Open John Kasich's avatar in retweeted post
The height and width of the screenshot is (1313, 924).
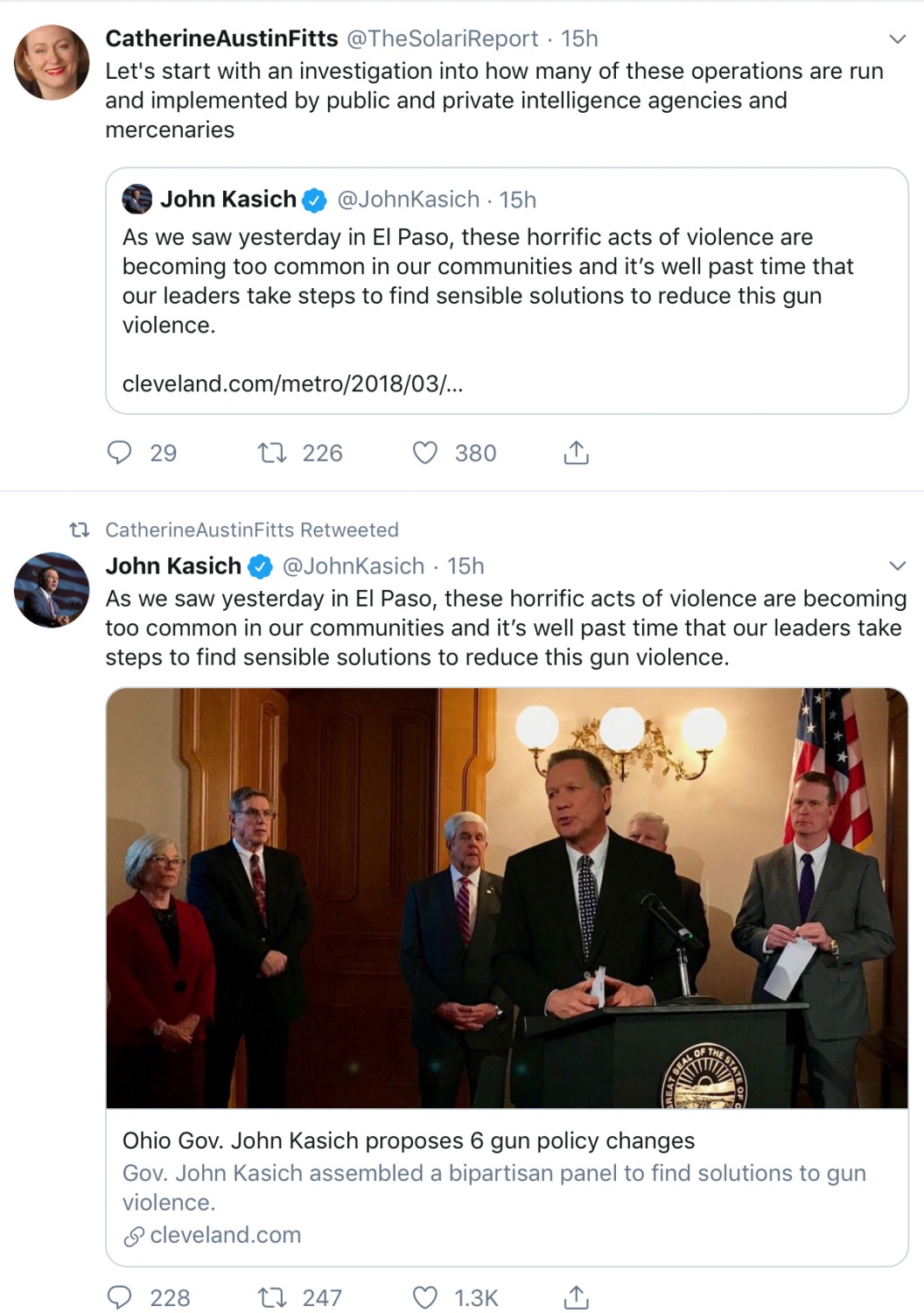tap(52, 590)
